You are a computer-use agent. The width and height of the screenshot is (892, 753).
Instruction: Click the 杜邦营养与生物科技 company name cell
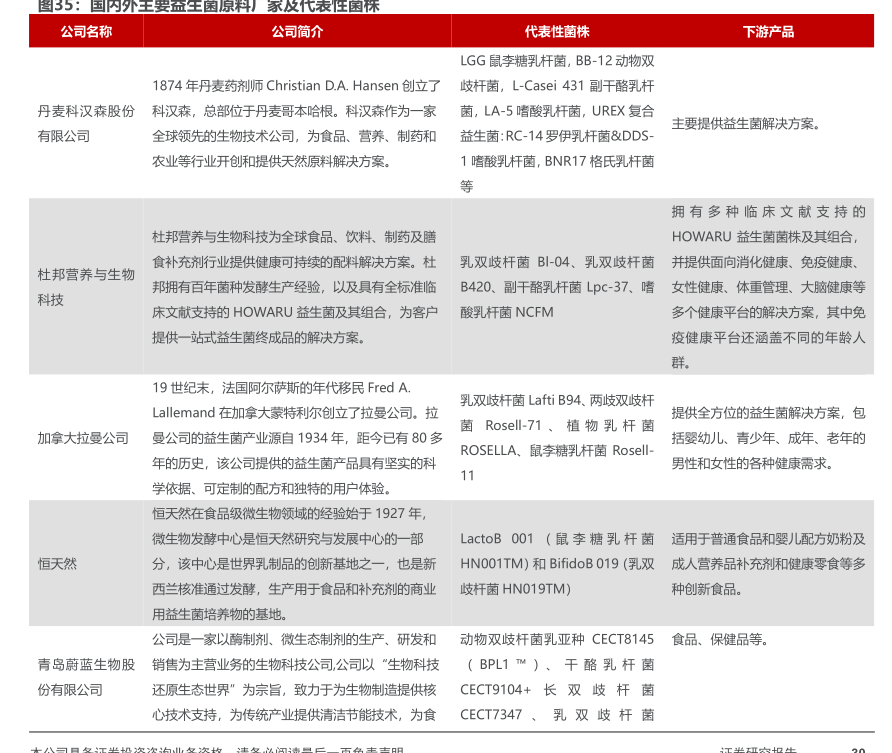[86, 286]
